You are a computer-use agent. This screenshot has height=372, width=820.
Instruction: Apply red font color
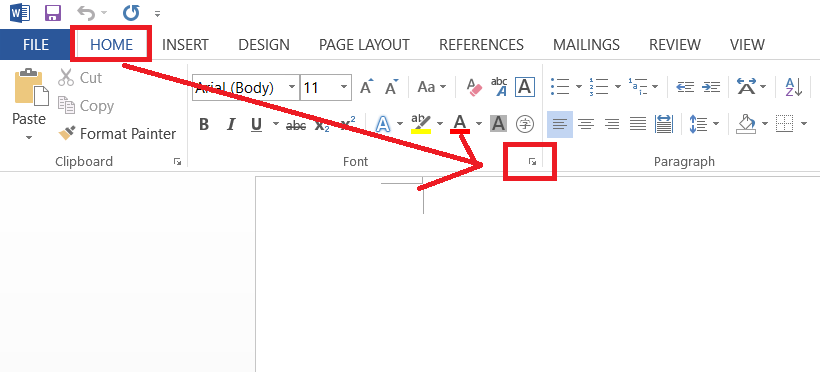point(460,125)
